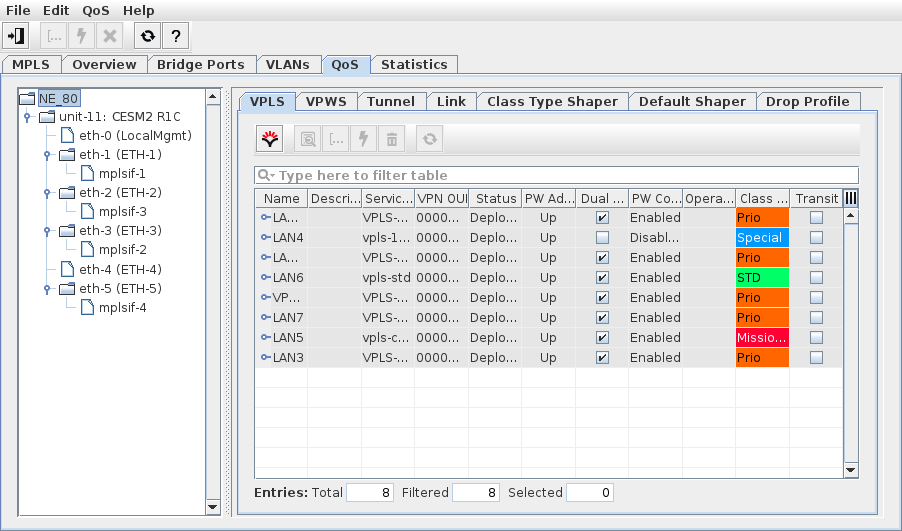Click the magnifier icon in filter field
This screenshot has height=531, width=902.
[x=266, y=176]
